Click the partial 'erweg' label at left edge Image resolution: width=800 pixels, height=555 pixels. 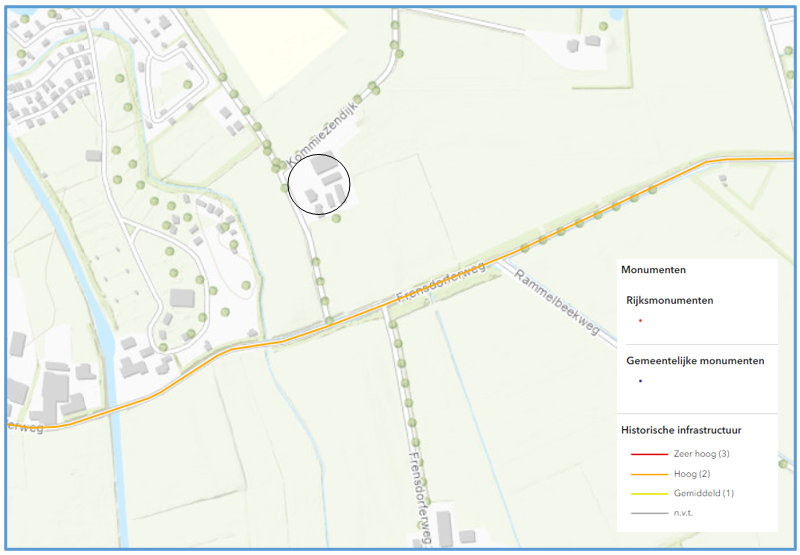(x=26, y=427)
